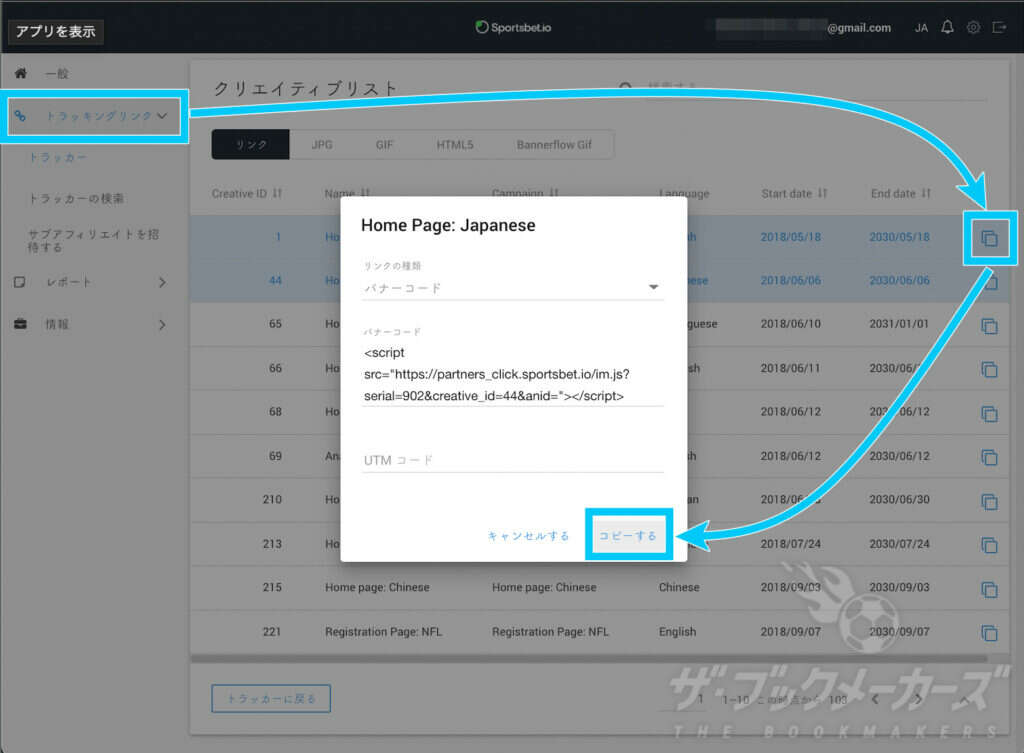Click the logout icon in header
This screenshot has width=1024, height=753.
click(x=999, y=27)
